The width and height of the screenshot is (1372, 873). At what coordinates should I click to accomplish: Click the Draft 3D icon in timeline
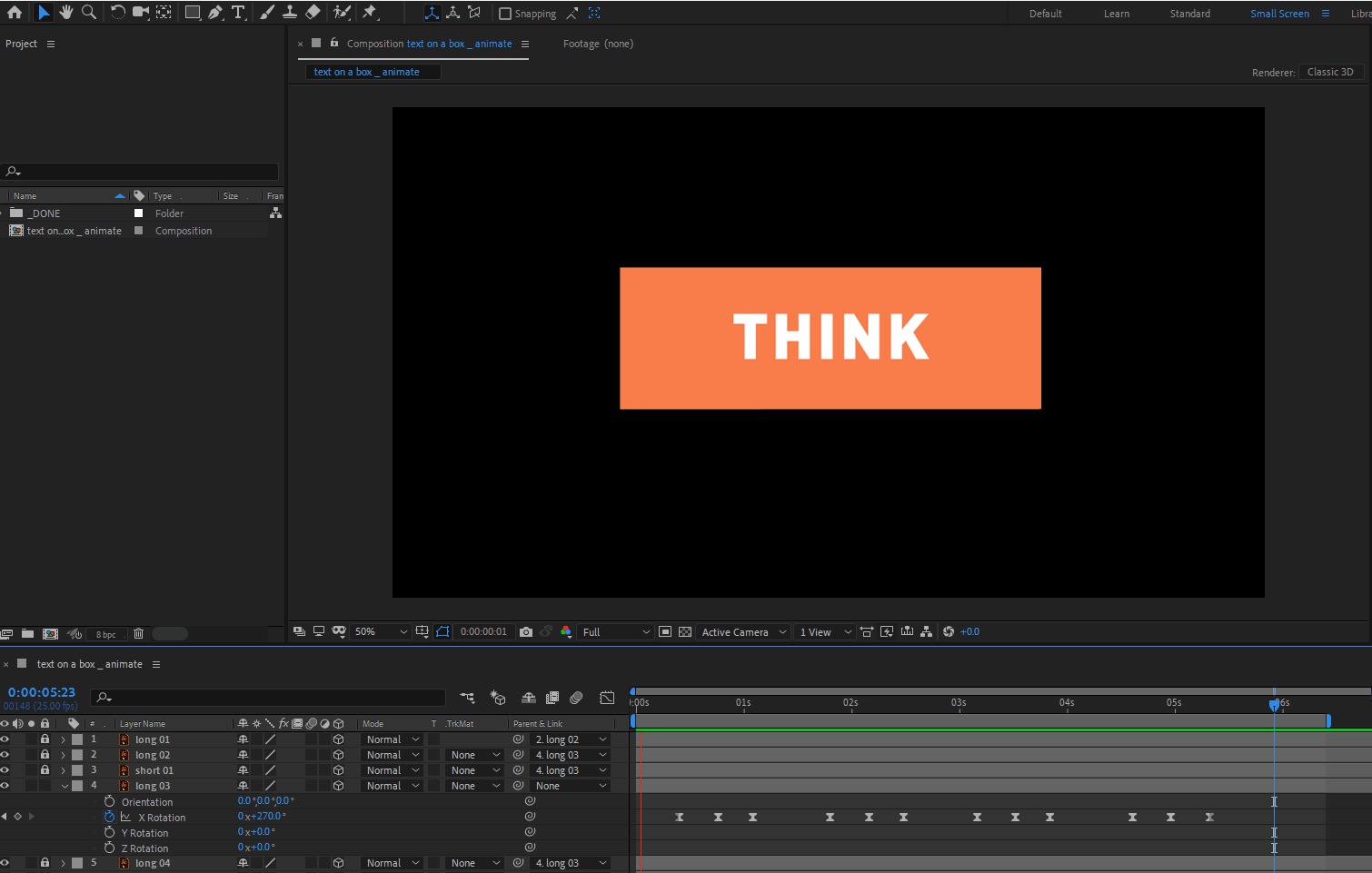(x=498, y=698)
